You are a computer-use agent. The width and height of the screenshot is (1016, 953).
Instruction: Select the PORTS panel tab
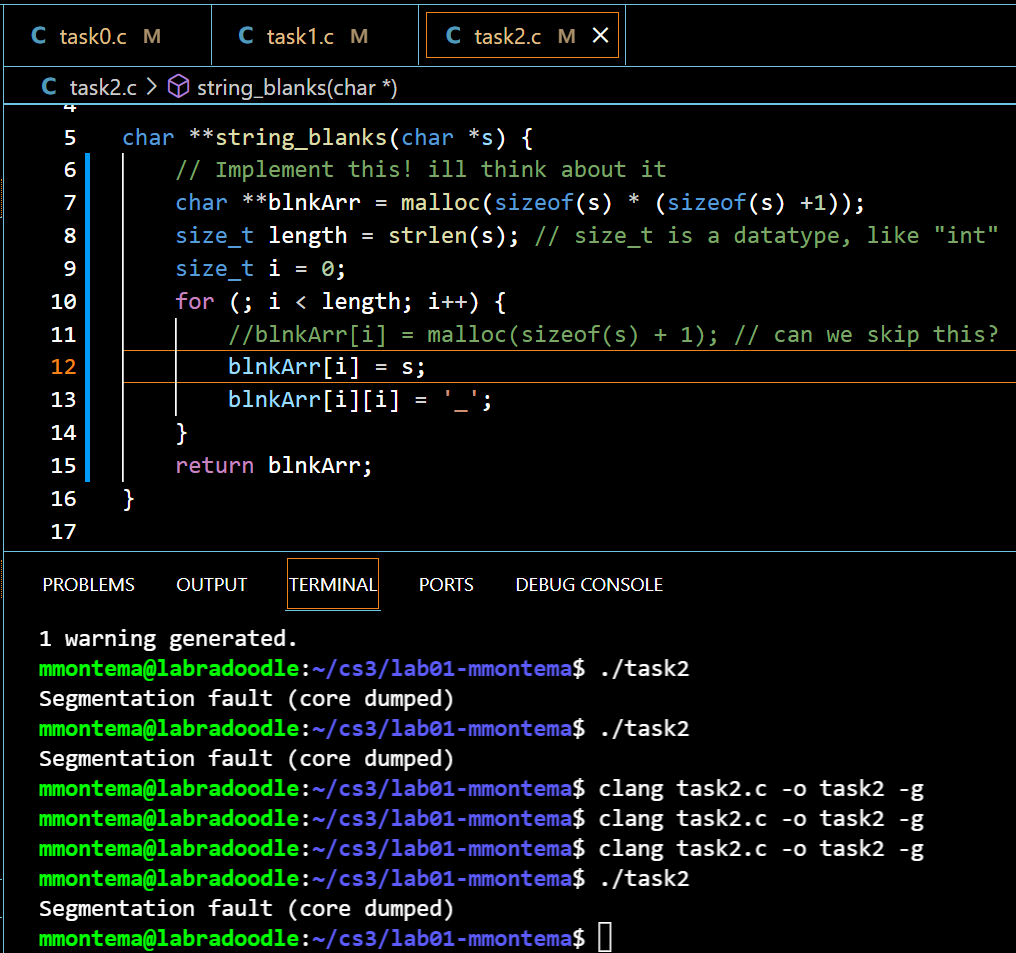[446, 585]
